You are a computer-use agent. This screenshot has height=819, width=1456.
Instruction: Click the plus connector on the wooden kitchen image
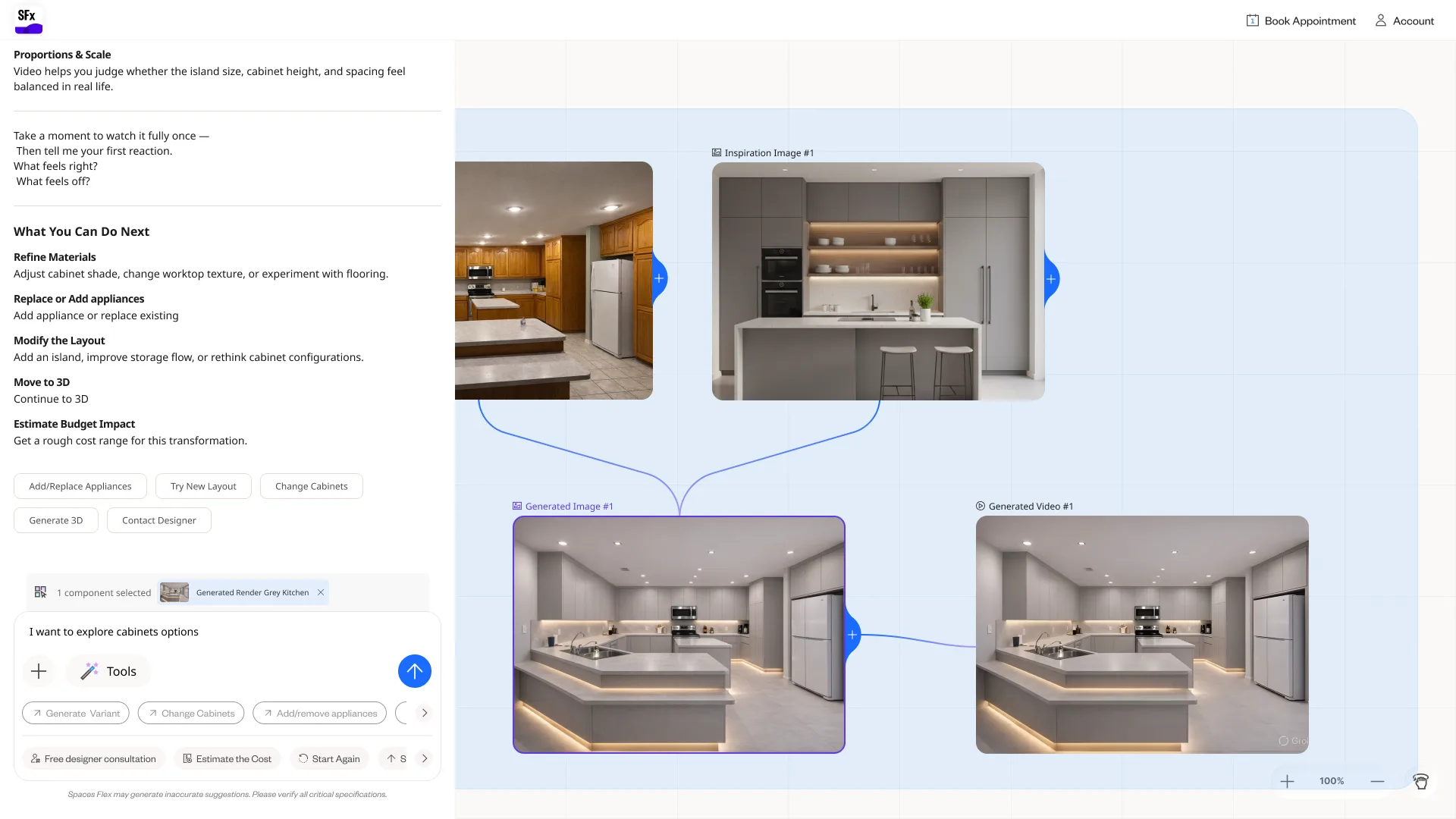659,279
